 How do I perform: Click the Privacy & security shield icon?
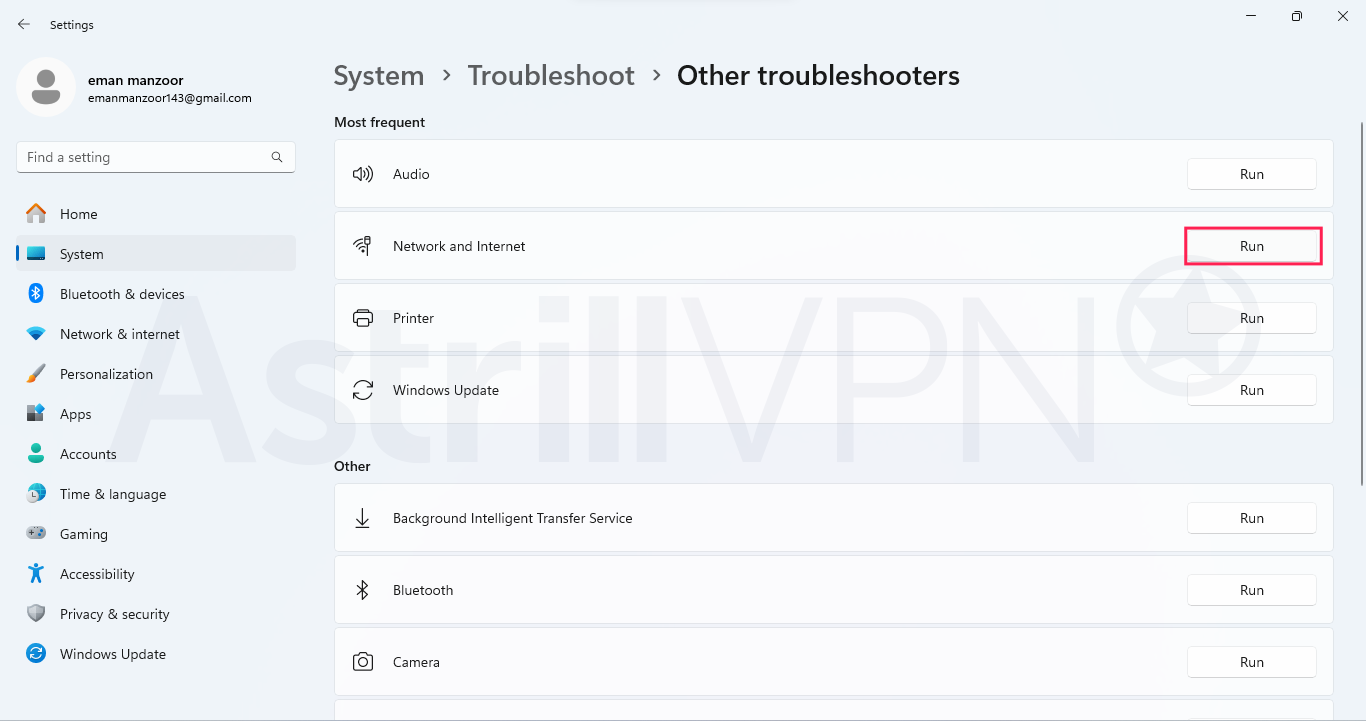tap(36, 614)
